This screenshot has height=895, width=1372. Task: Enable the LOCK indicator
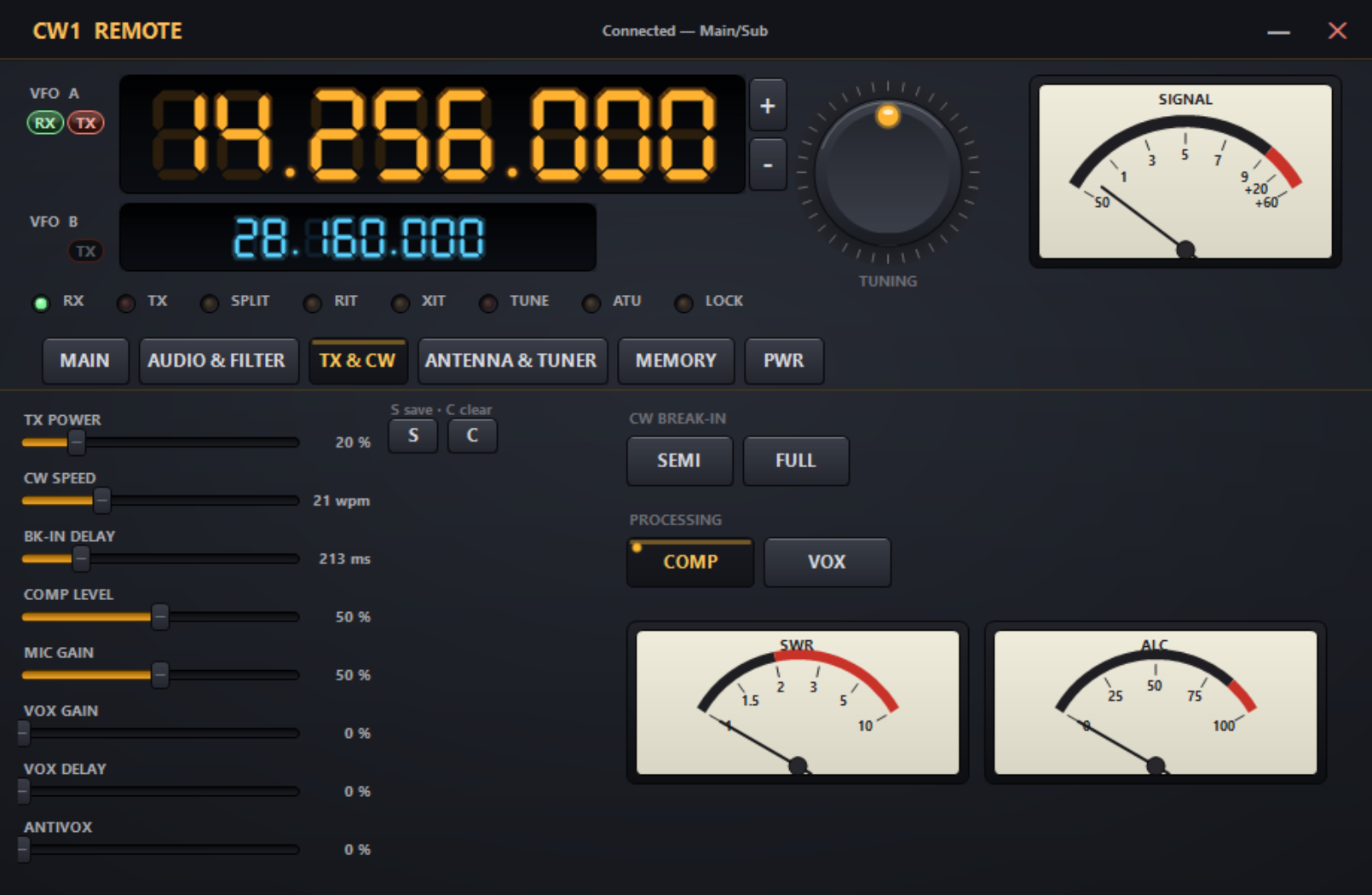click(683, 303)
